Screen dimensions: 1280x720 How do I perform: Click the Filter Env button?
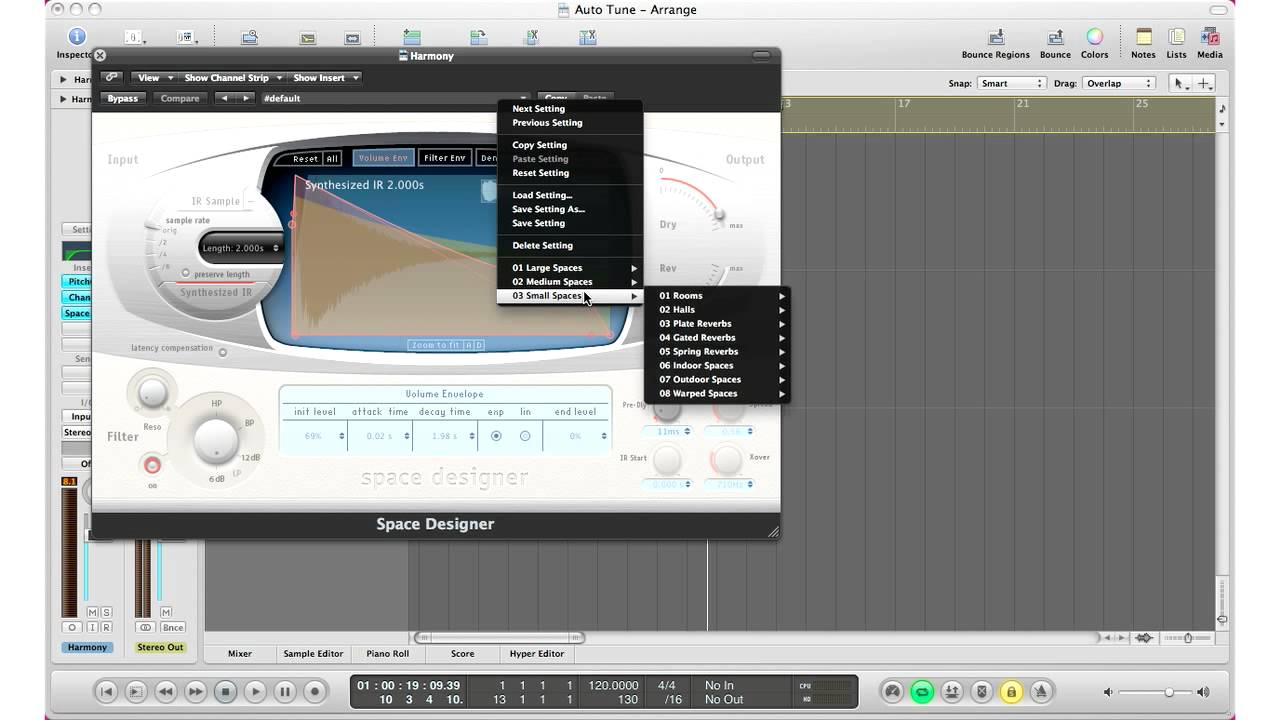tap(444, 158)
